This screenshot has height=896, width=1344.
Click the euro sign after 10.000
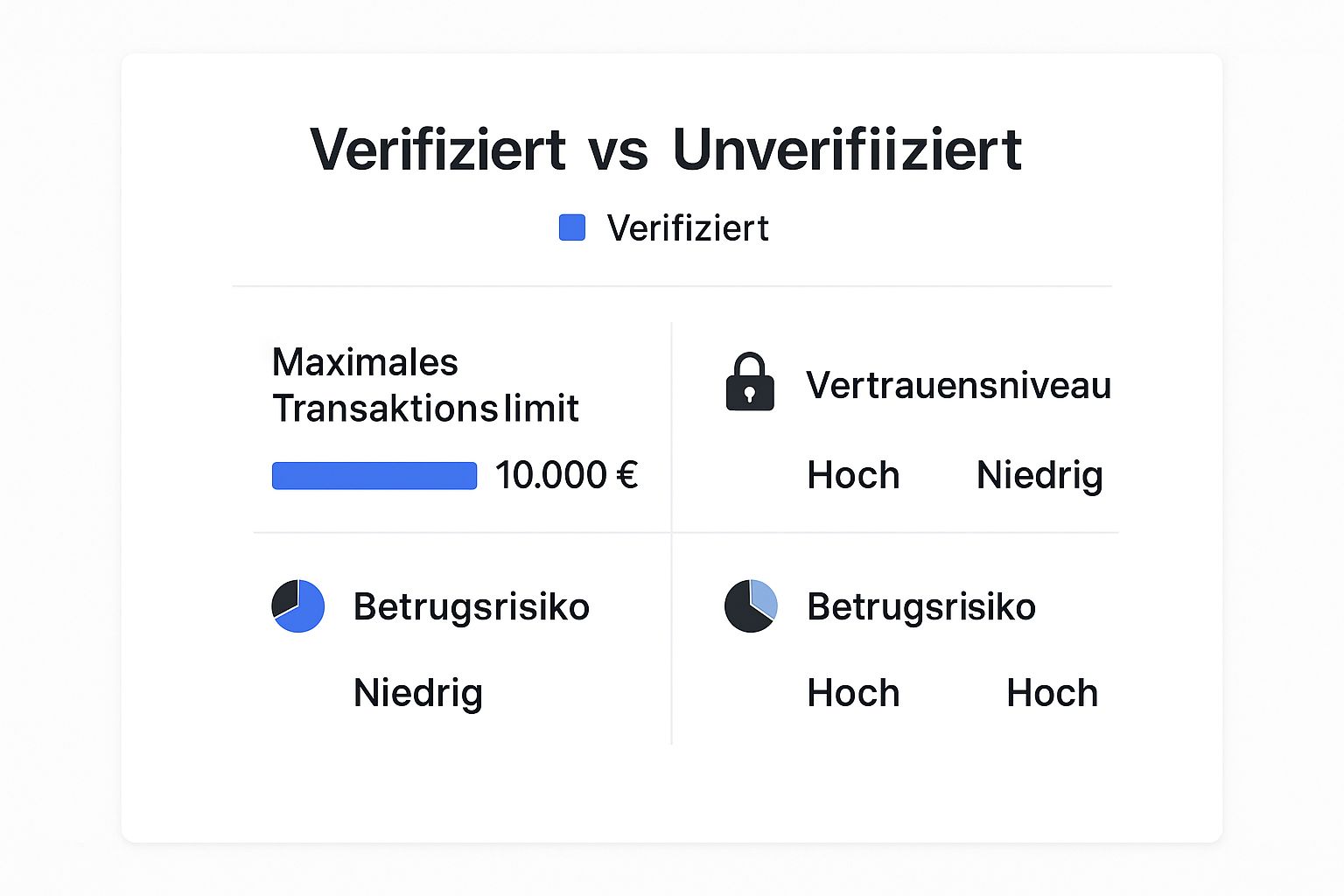click(x=627, y=475)
